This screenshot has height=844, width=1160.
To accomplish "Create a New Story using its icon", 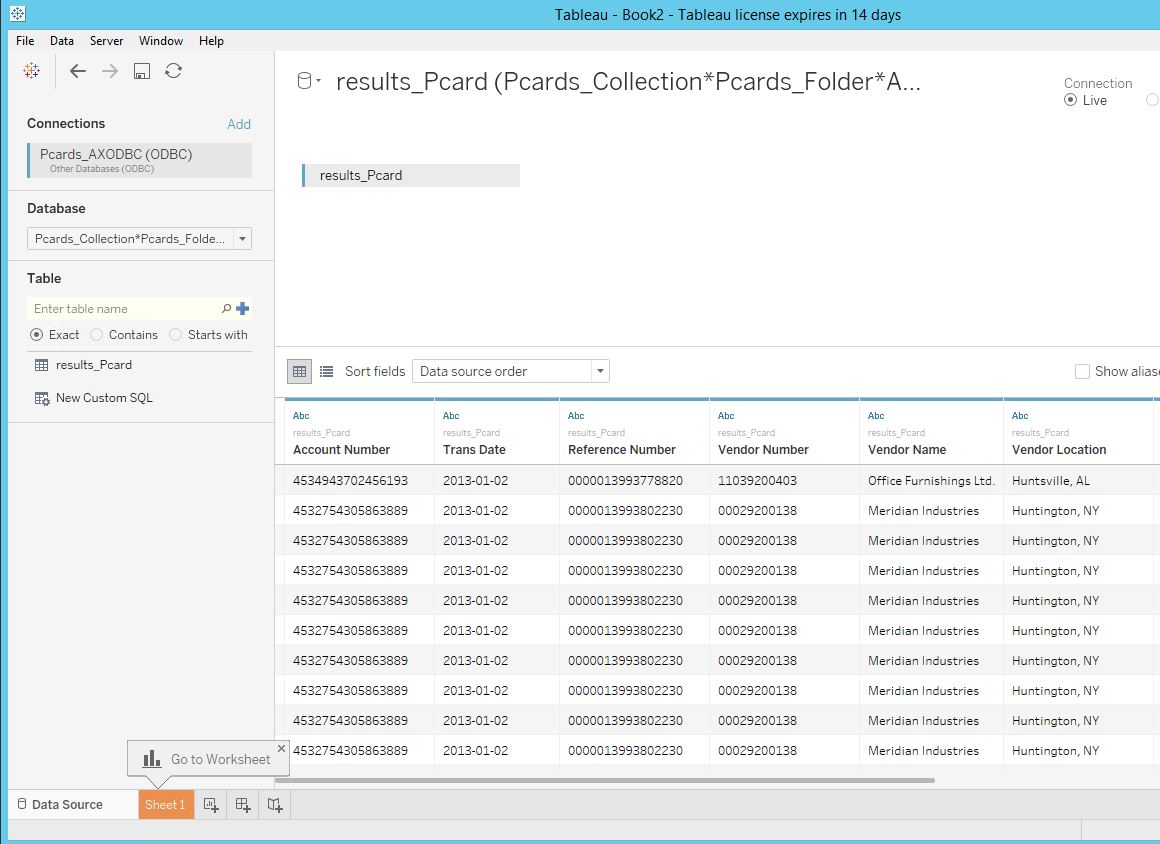I will tap(274, 804).
